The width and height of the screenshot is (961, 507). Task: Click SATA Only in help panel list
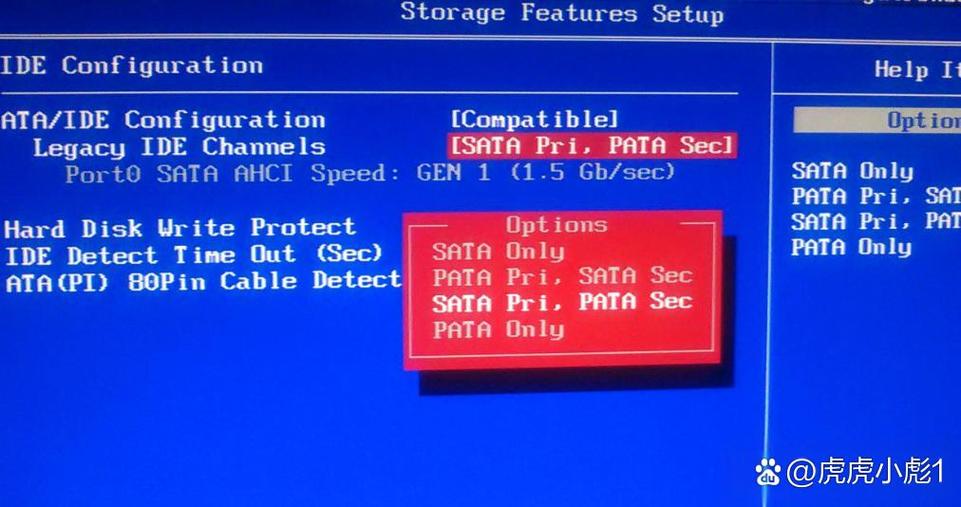852,171
